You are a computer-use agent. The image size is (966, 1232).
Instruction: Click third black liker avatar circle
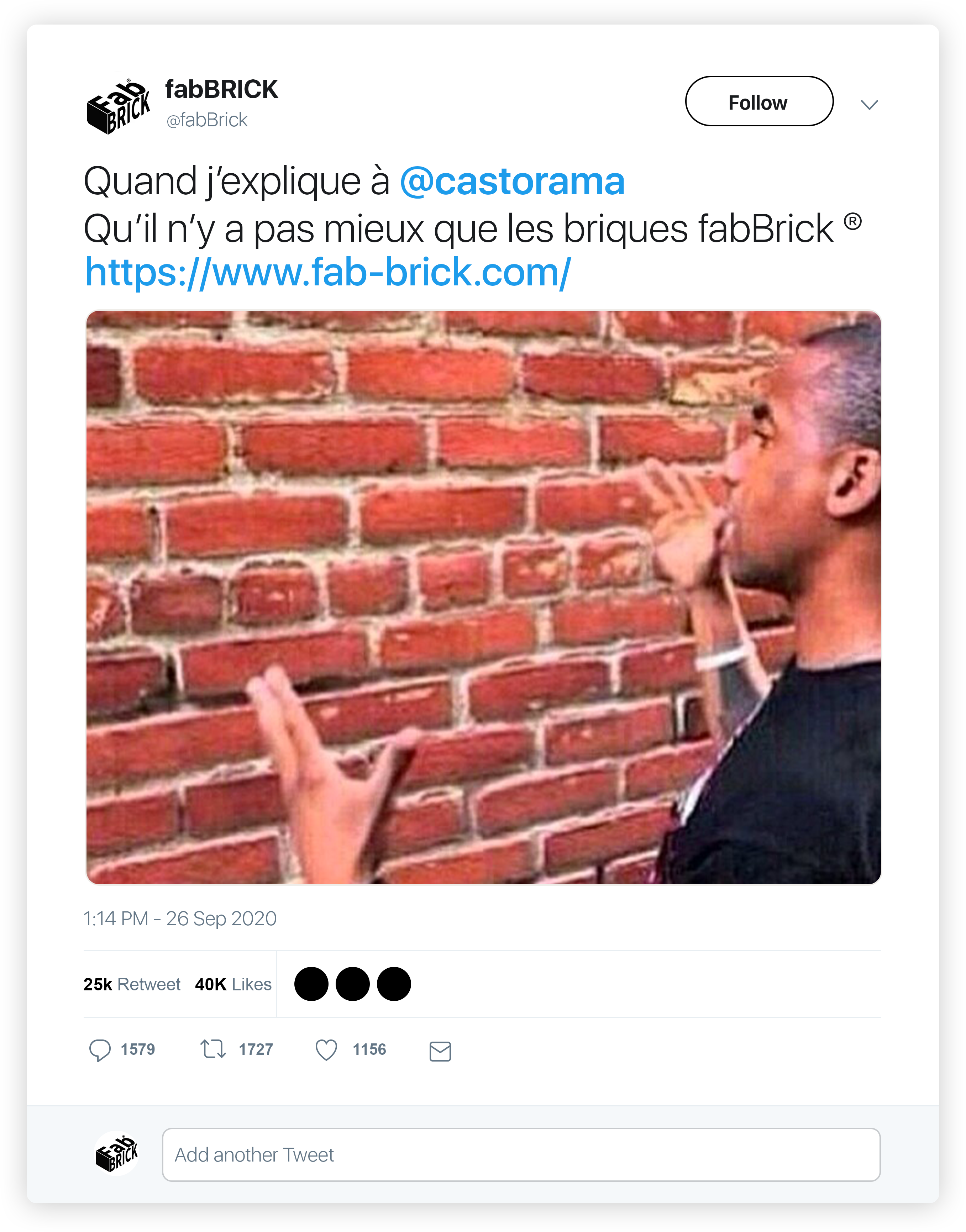pos(394,984)
